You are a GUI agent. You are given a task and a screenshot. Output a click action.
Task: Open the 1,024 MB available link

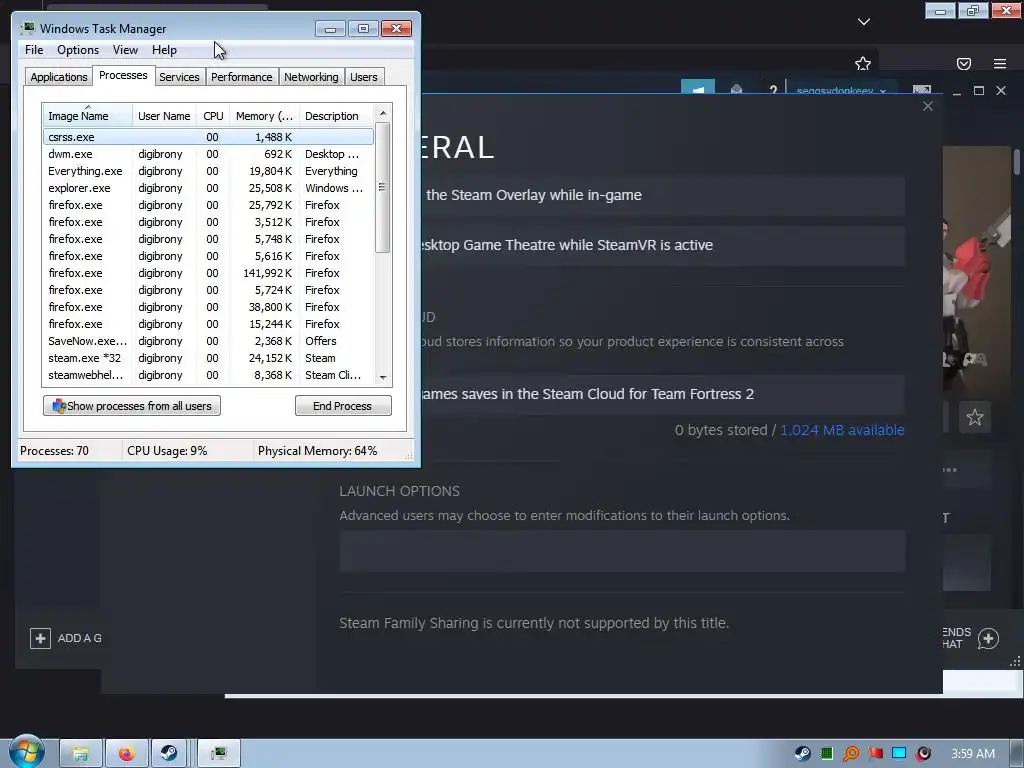pyautogui.click(x=842, y=430)
